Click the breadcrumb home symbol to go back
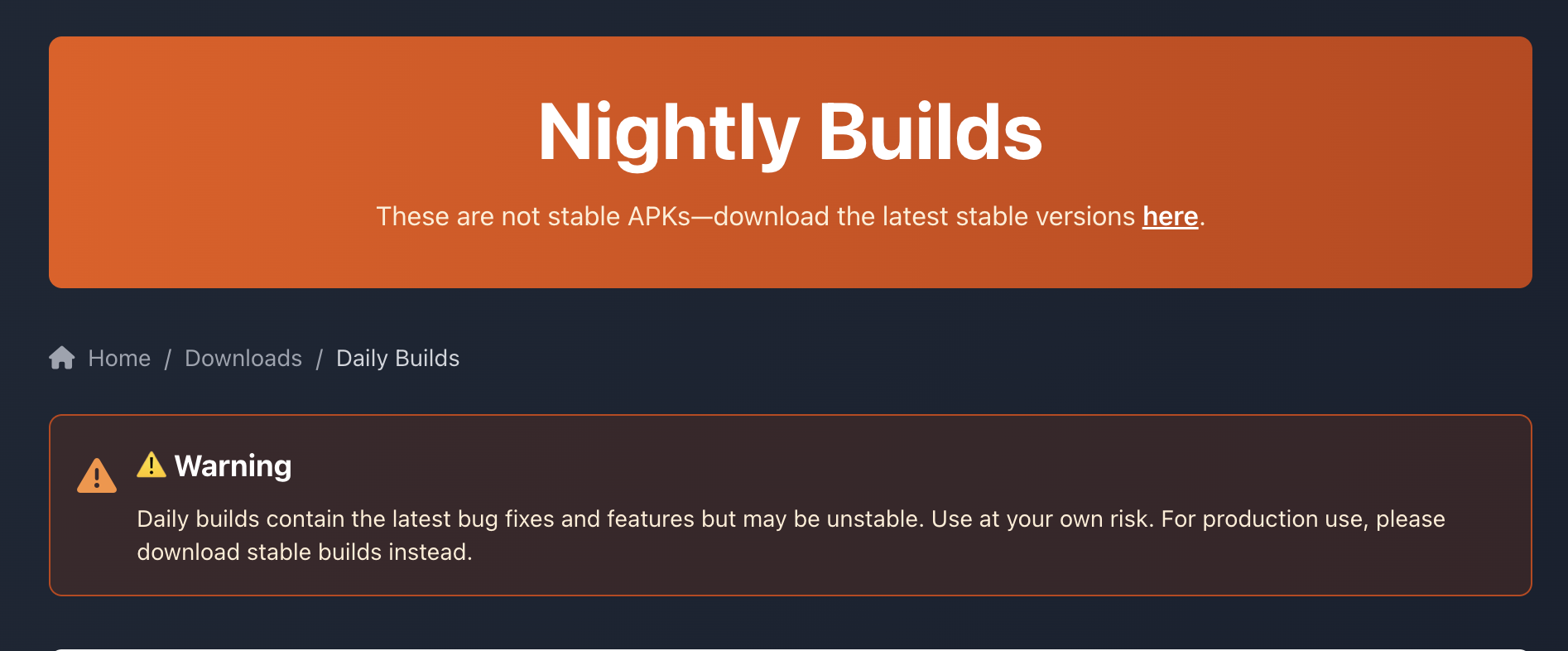Screen dimensions: 1568x651 (x=61, y=358)
